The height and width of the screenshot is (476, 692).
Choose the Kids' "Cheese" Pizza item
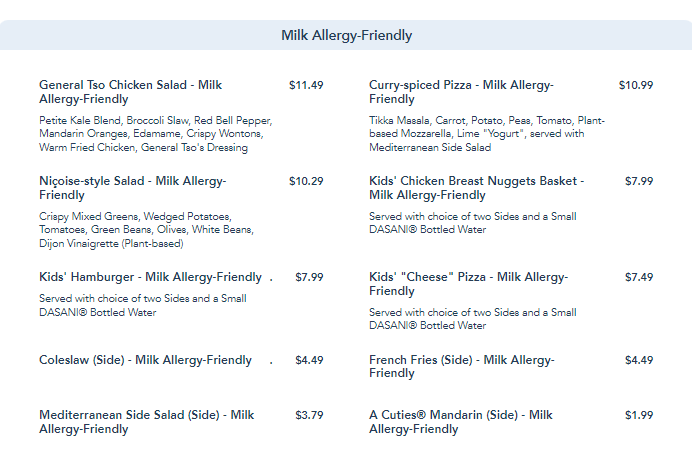click(468, 284)
